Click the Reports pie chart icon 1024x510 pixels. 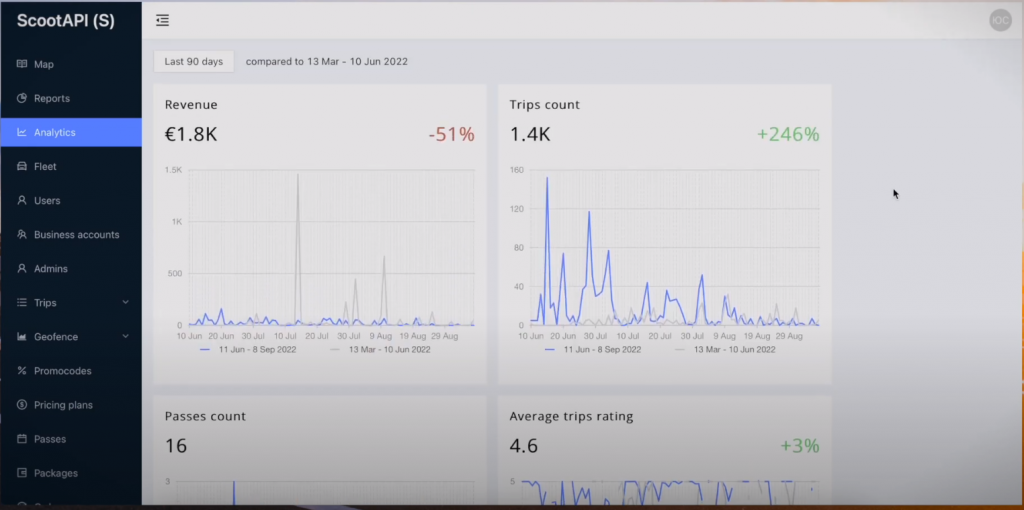[x=22, y=98]
